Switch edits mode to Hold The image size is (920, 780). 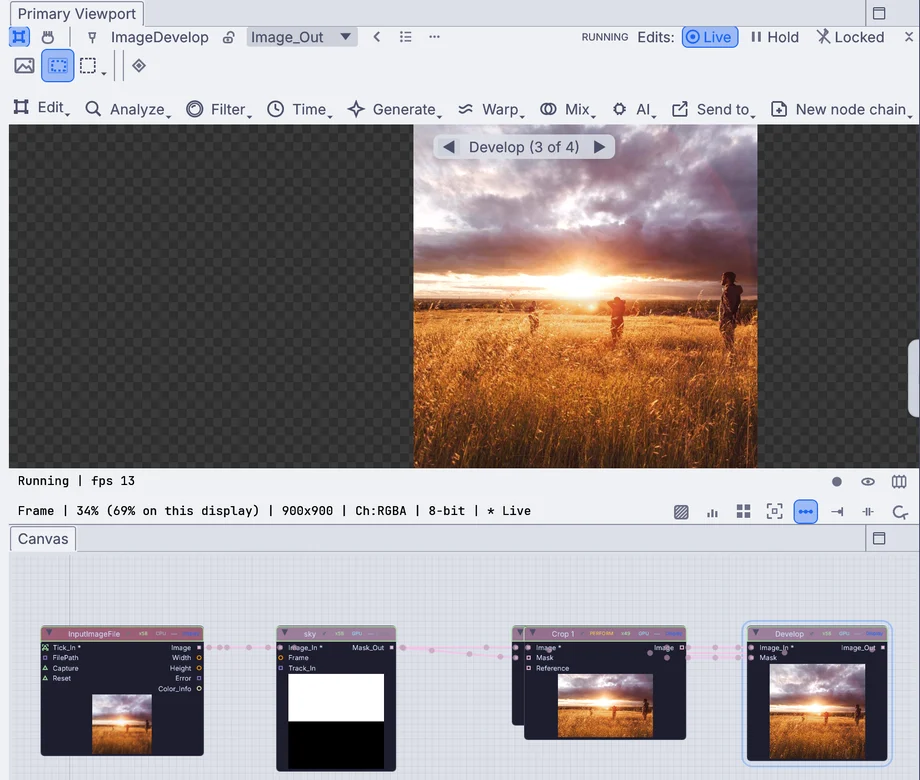pyautogui.click(x=774, y=37)
